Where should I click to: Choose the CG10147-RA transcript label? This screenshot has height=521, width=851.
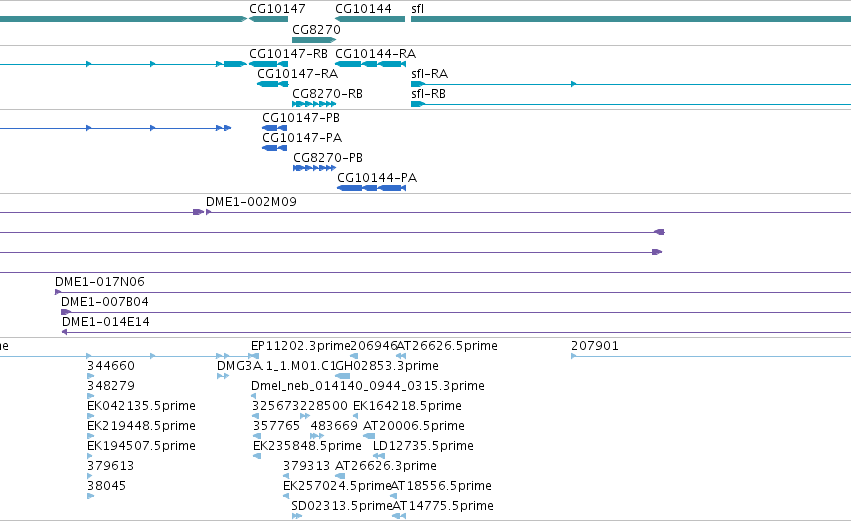pyautogui.click(x=297, y=74)
